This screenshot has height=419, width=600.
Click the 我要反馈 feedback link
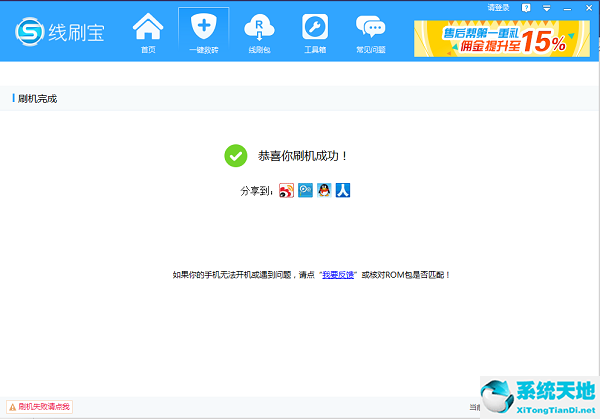point(338,275)
